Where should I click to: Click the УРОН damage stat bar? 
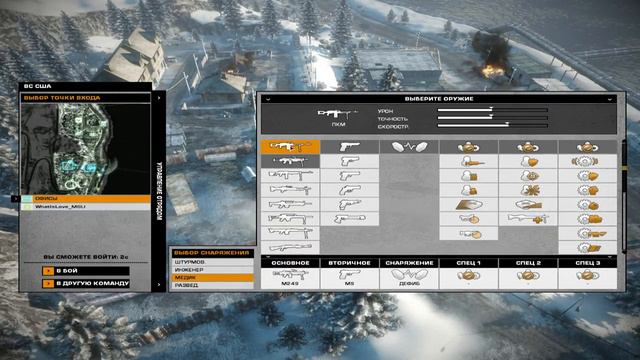click(493, 110)
